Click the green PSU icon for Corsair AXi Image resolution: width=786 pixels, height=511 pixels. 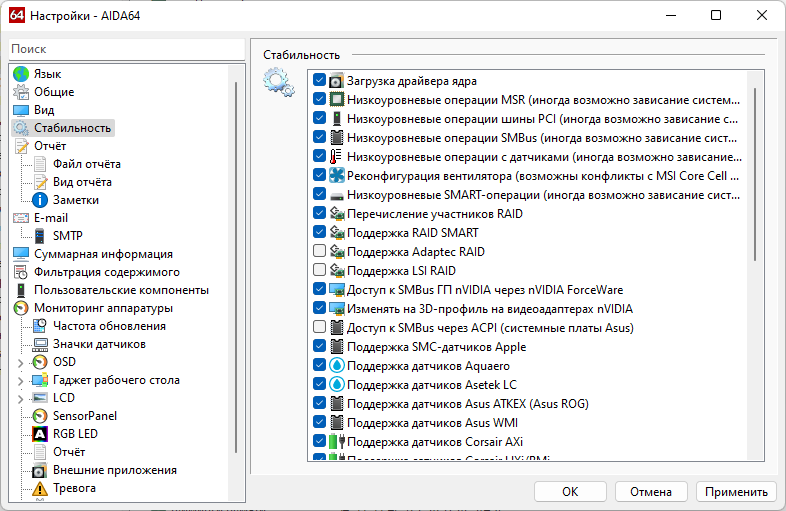[x=337, y=442]
